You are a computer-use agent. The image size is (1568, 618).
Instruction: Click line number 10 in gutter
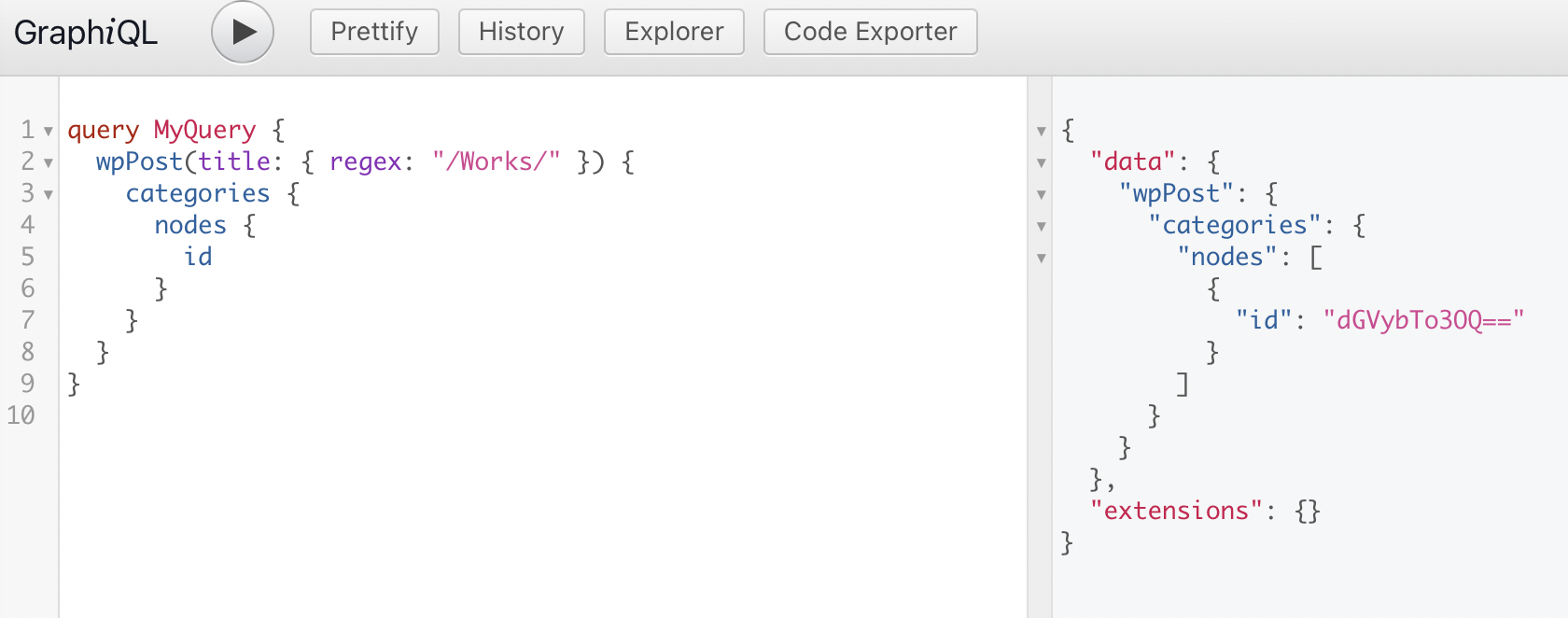pos(21,415)
